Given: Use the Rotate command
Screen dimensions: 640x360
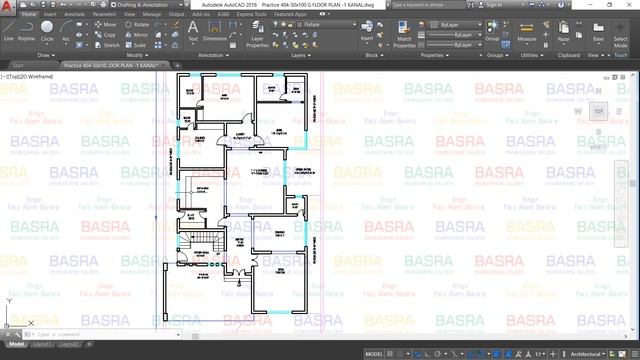Looking at the screenshot, I should (x=137, y=24).
